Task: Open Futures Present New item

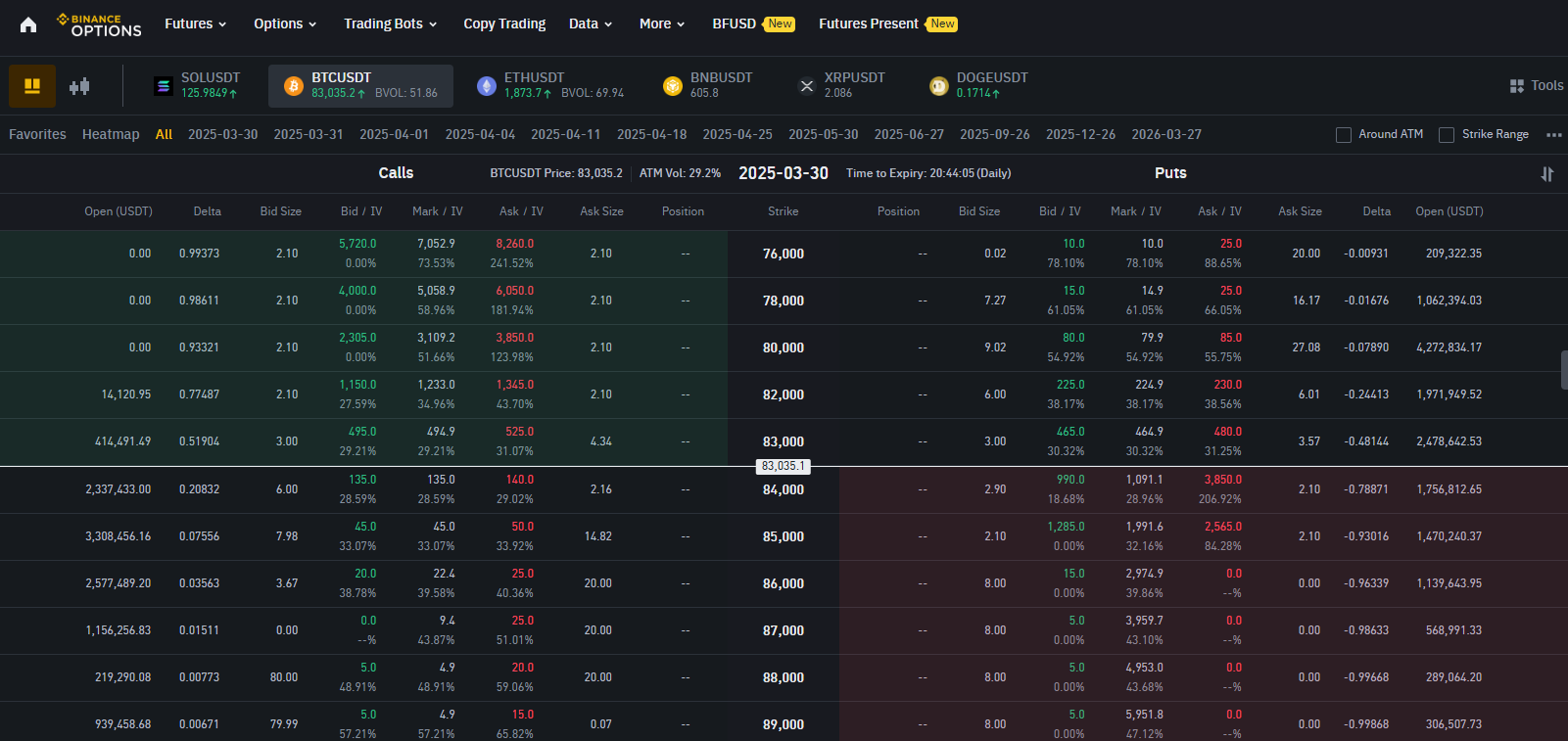Action: (x=887, y=23)
